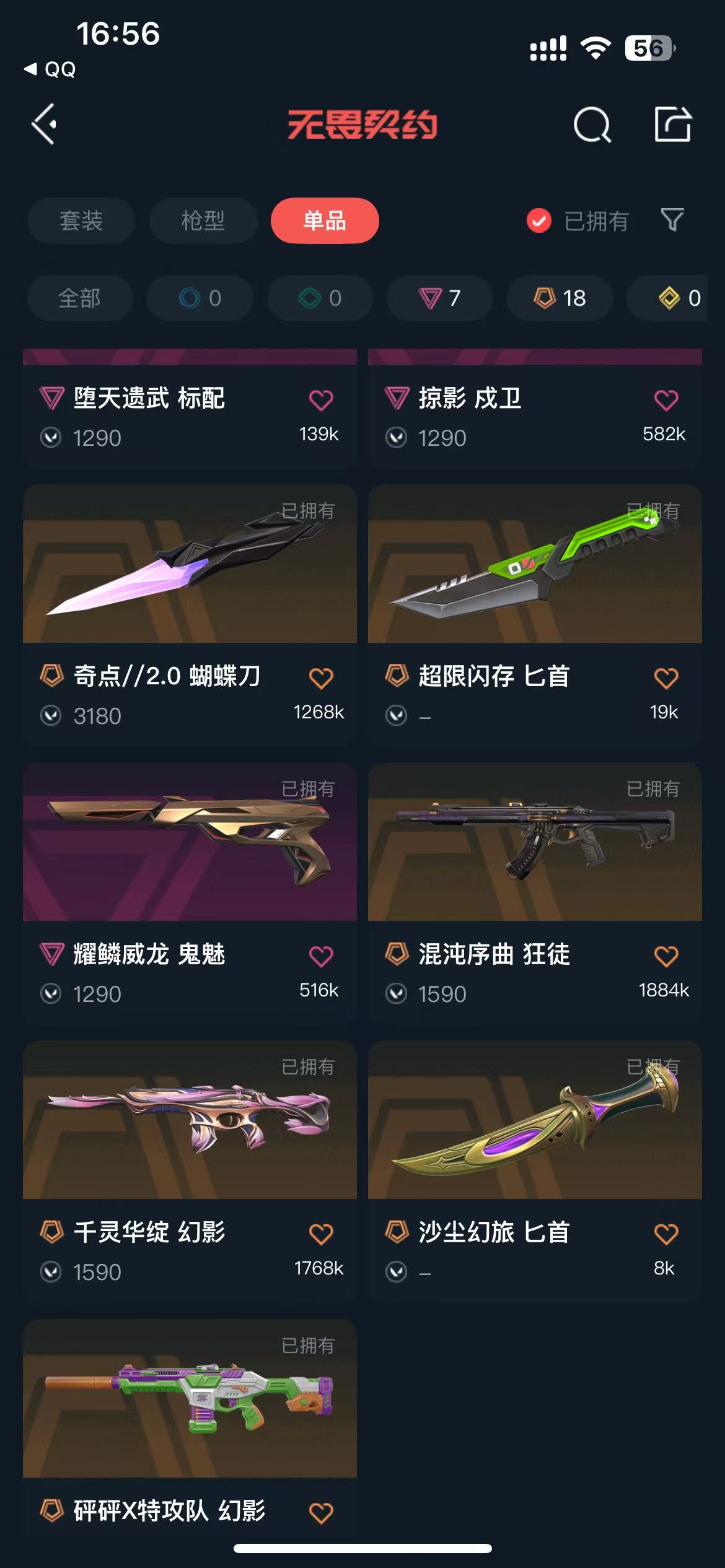The width and height of the screenshot is (725, 1568).
Task: Like 掠影 戍卫 using heart icon
Action: click(x=666, y=400)
